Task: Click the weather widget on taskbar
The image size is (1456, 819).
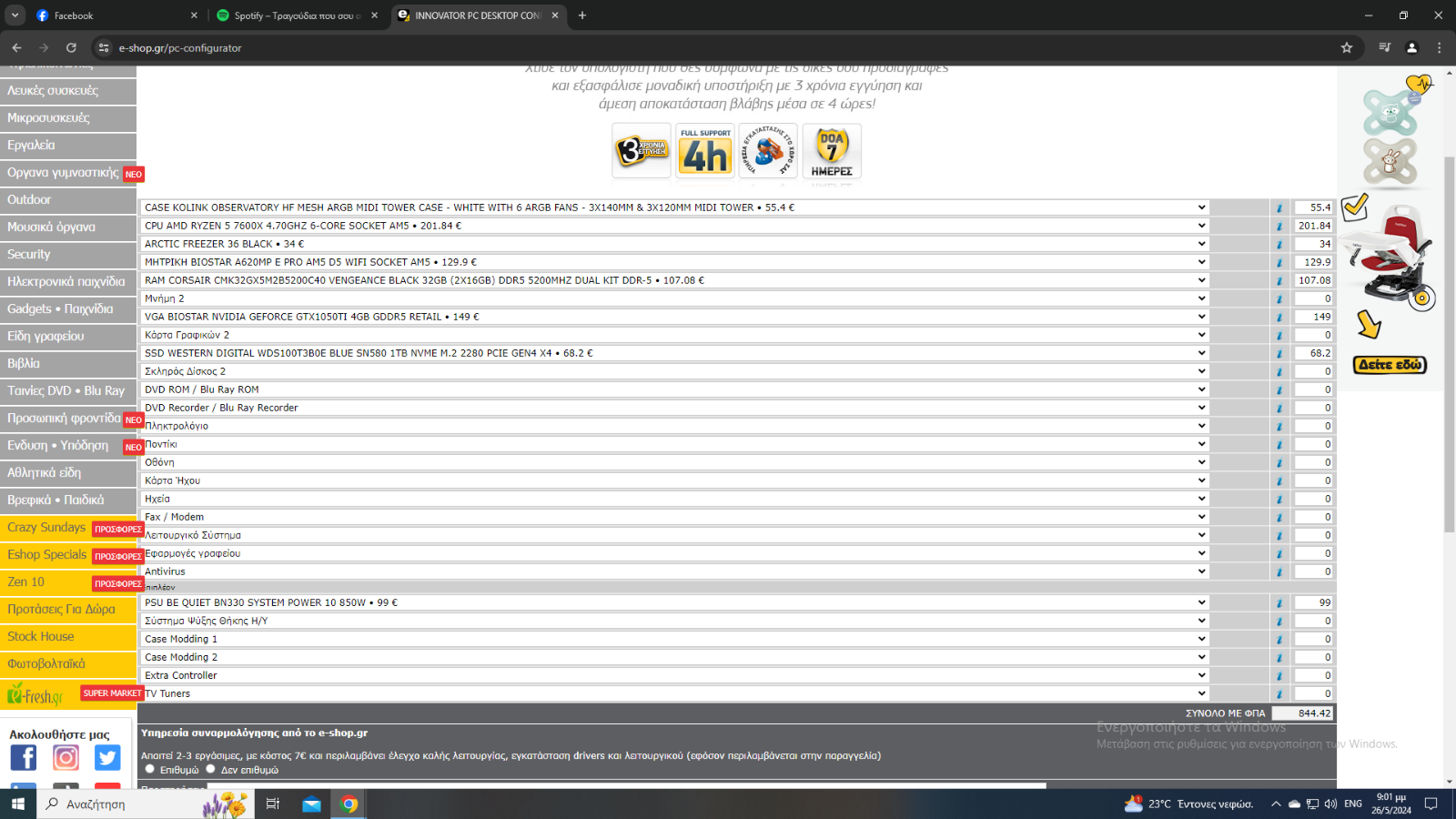Action: click(1189, 804)
